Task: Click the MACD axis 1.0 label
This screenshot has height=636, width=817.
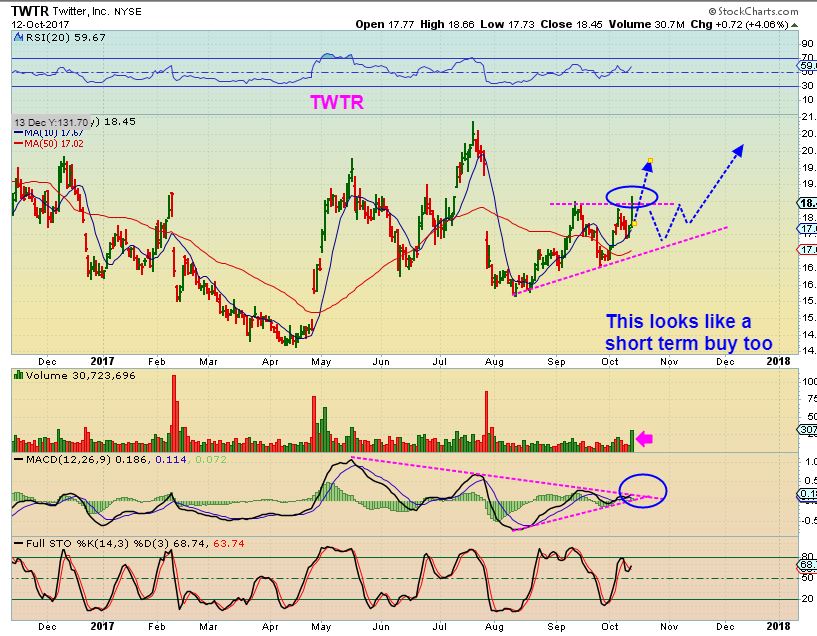Action: (x=810, y=462)
